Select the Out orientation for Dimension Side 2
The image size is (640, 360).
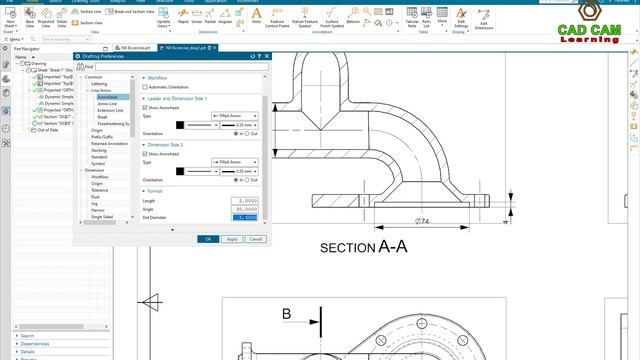(x=247, y=180)
